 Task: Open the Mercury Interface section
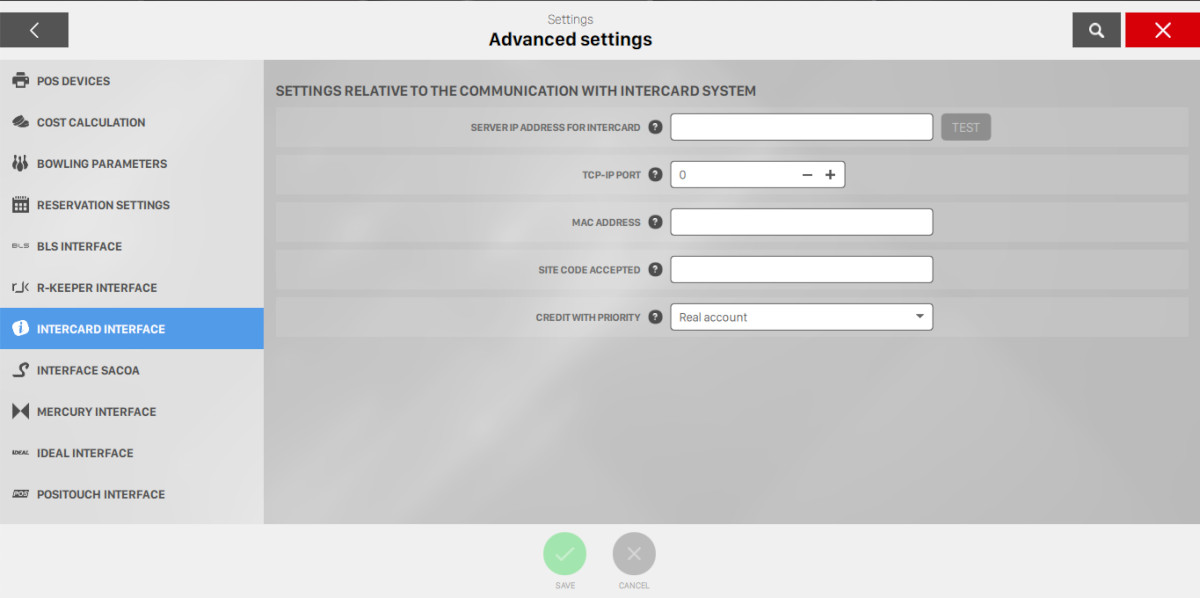96,412
